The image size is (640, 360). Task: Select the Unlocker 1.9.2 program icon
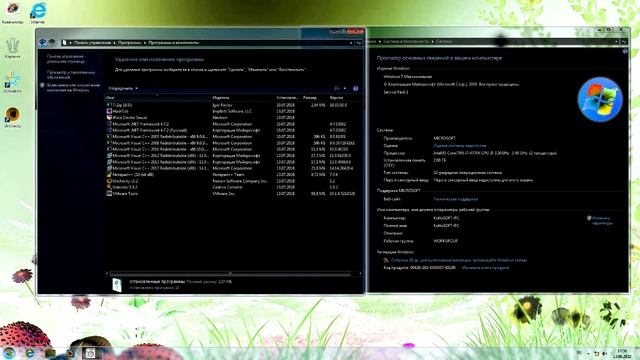pos(109,187)
